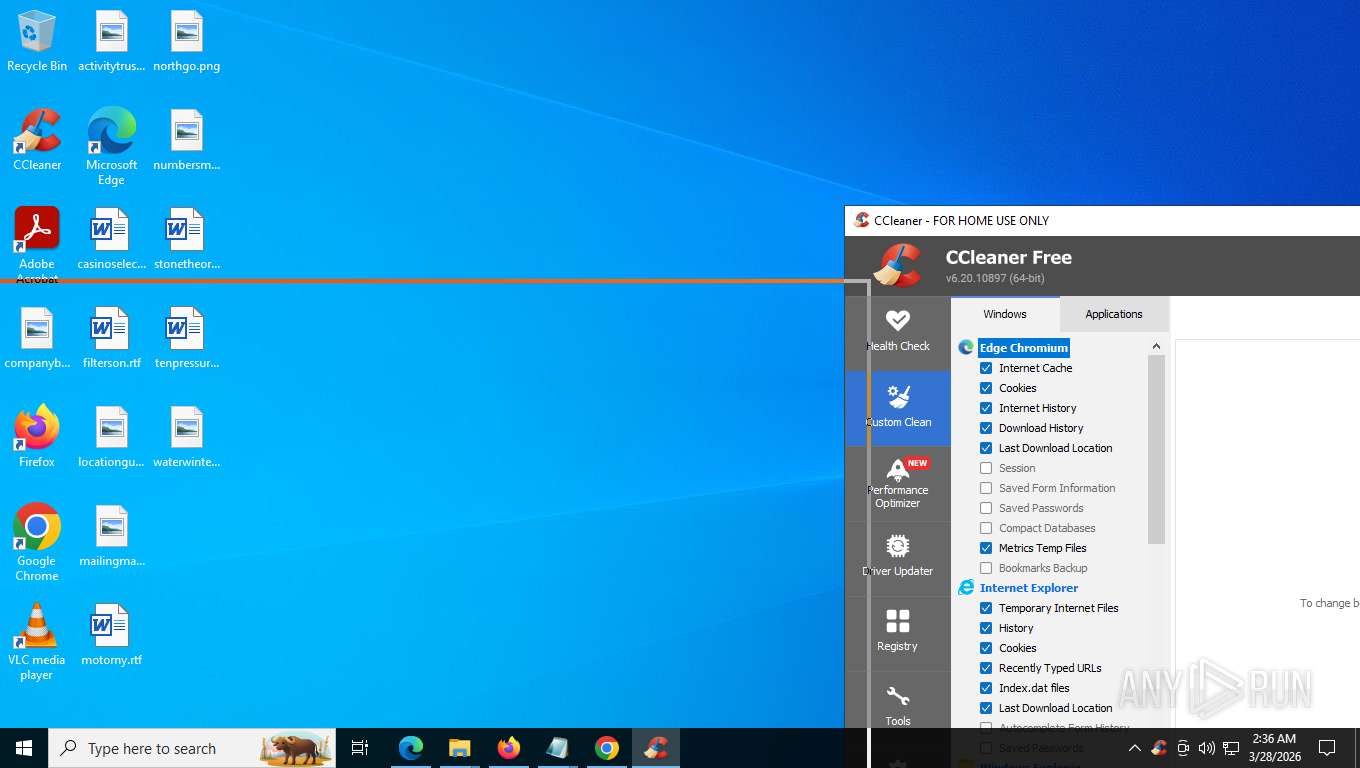The height and width of the screenshot is (768, 1360).
Task: Open File Explorer from taskbar
Action: click(x=459, y=748)
